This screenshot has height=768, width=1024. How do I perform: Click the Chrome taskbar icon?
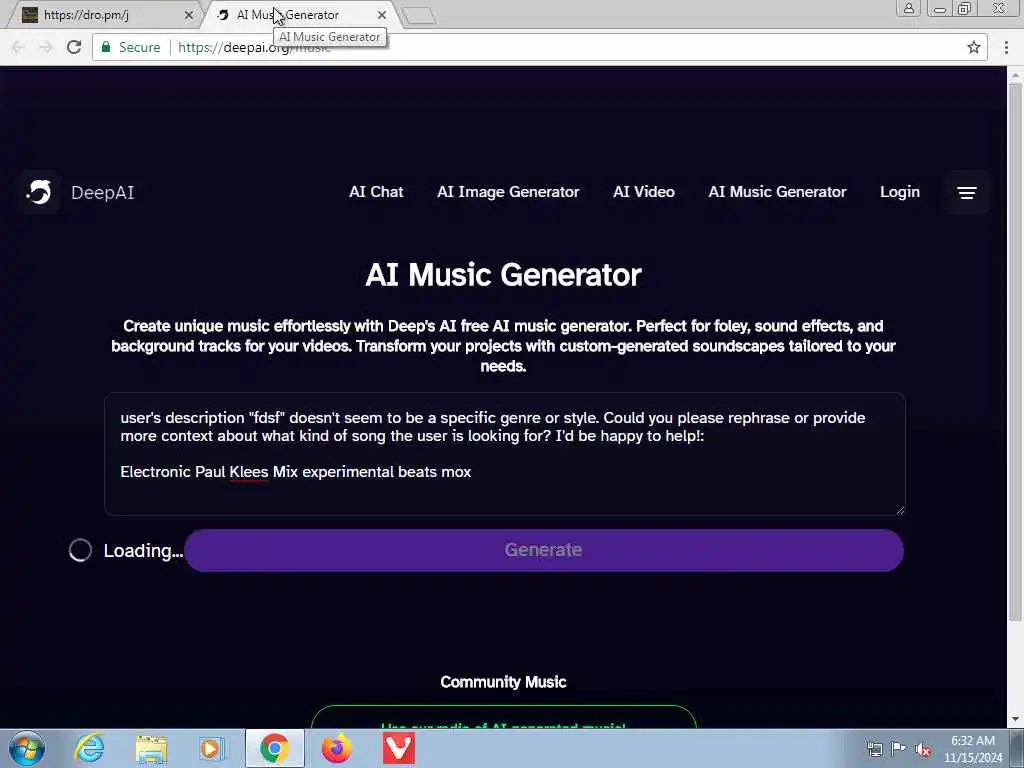coord(275,748)
